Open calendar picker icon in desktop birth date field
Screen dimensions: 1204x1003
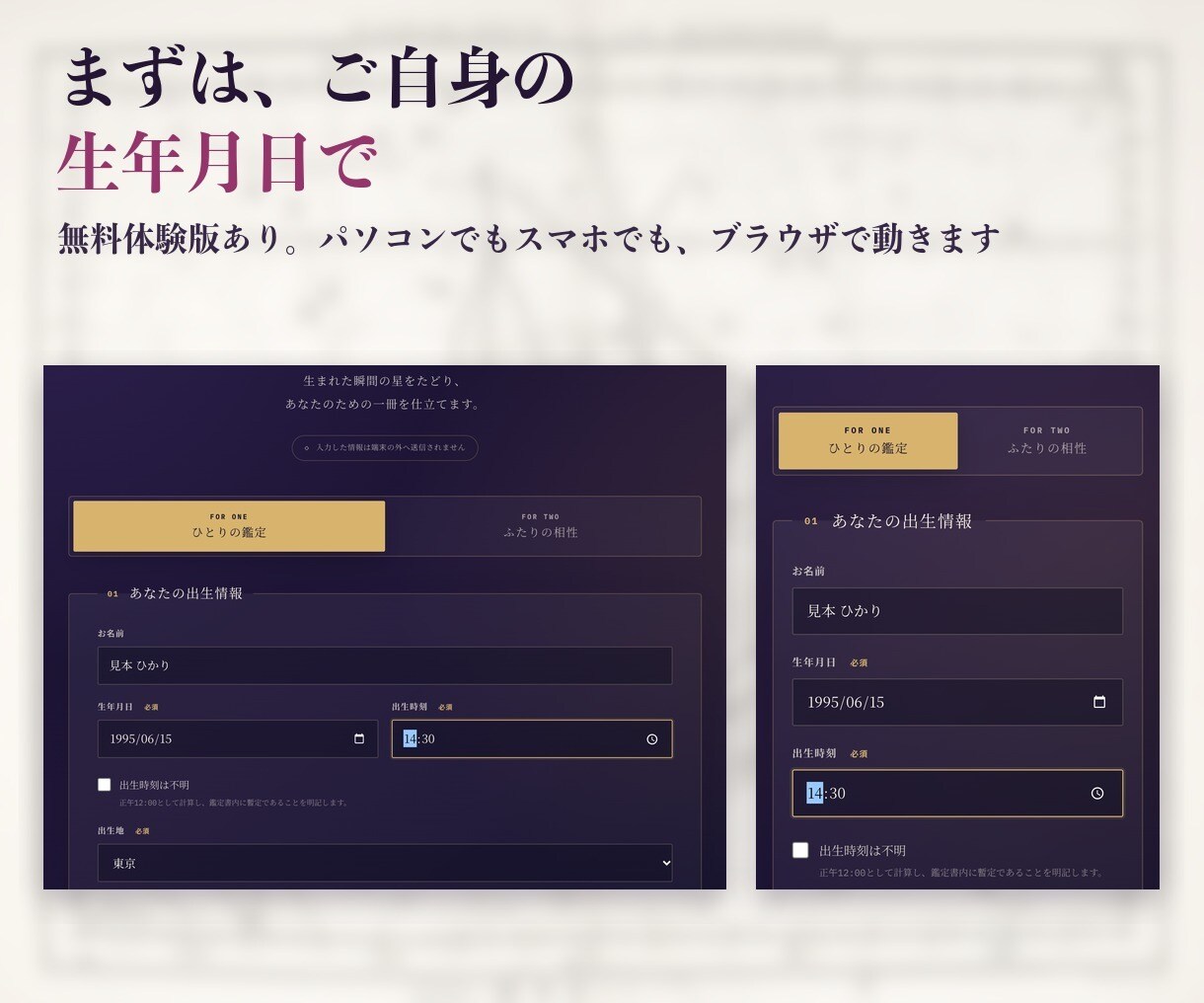point(359,738)
